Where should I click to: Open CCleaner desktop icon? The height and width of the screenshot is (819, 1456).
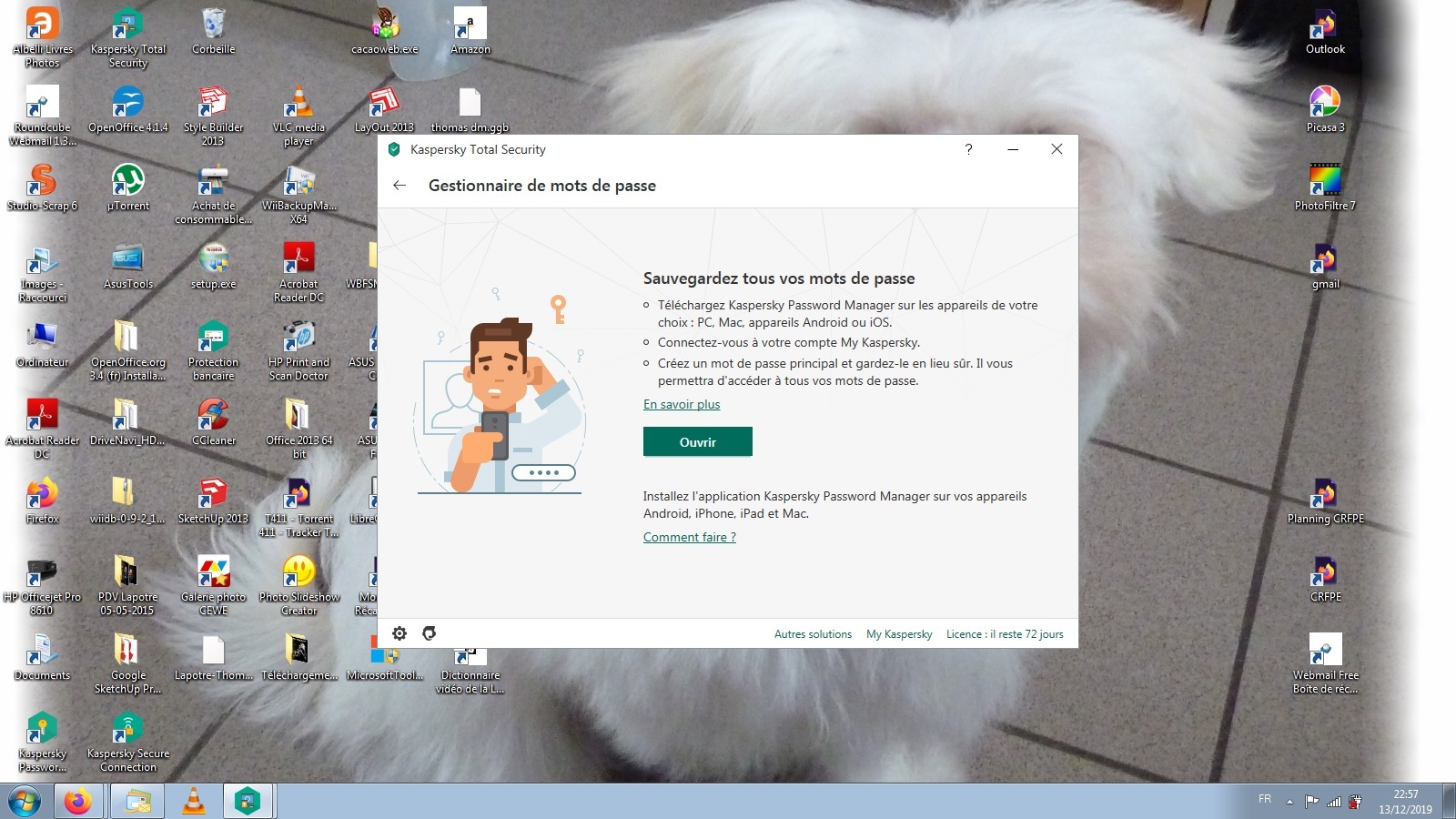pyautogui.click(x=214, y=423)
